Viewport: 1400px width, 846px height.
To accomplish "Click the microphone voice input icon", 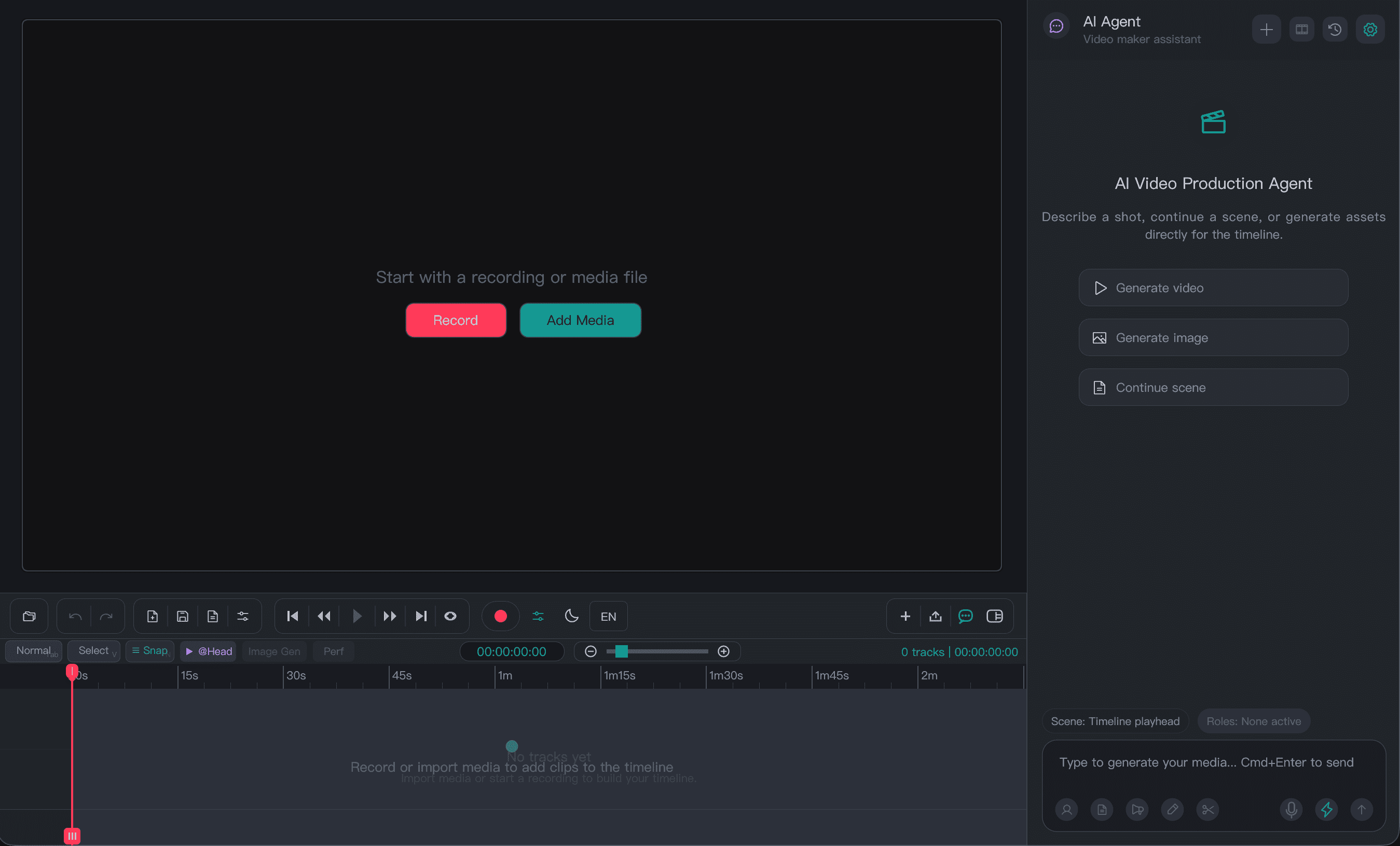I will pos(1291,810).
